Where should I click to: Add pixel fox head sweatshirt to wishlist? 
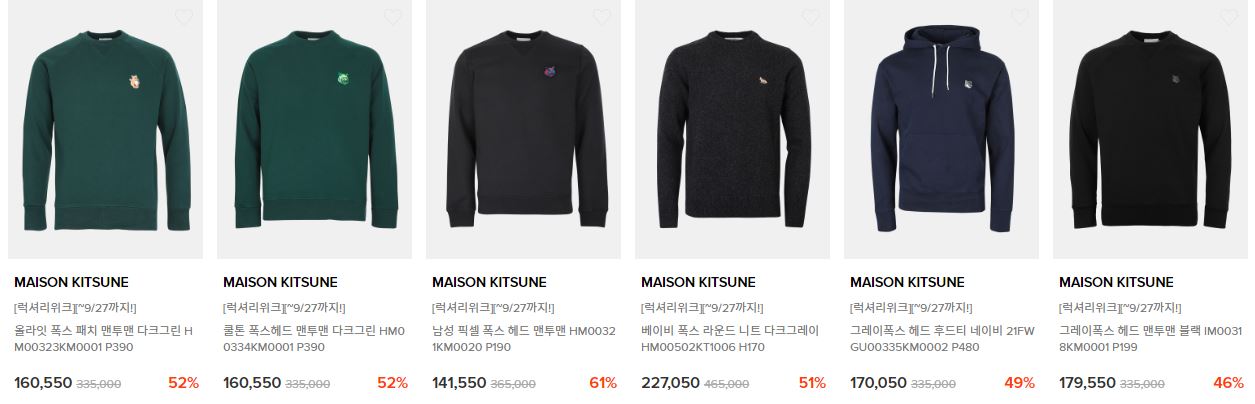click(602, 17)
